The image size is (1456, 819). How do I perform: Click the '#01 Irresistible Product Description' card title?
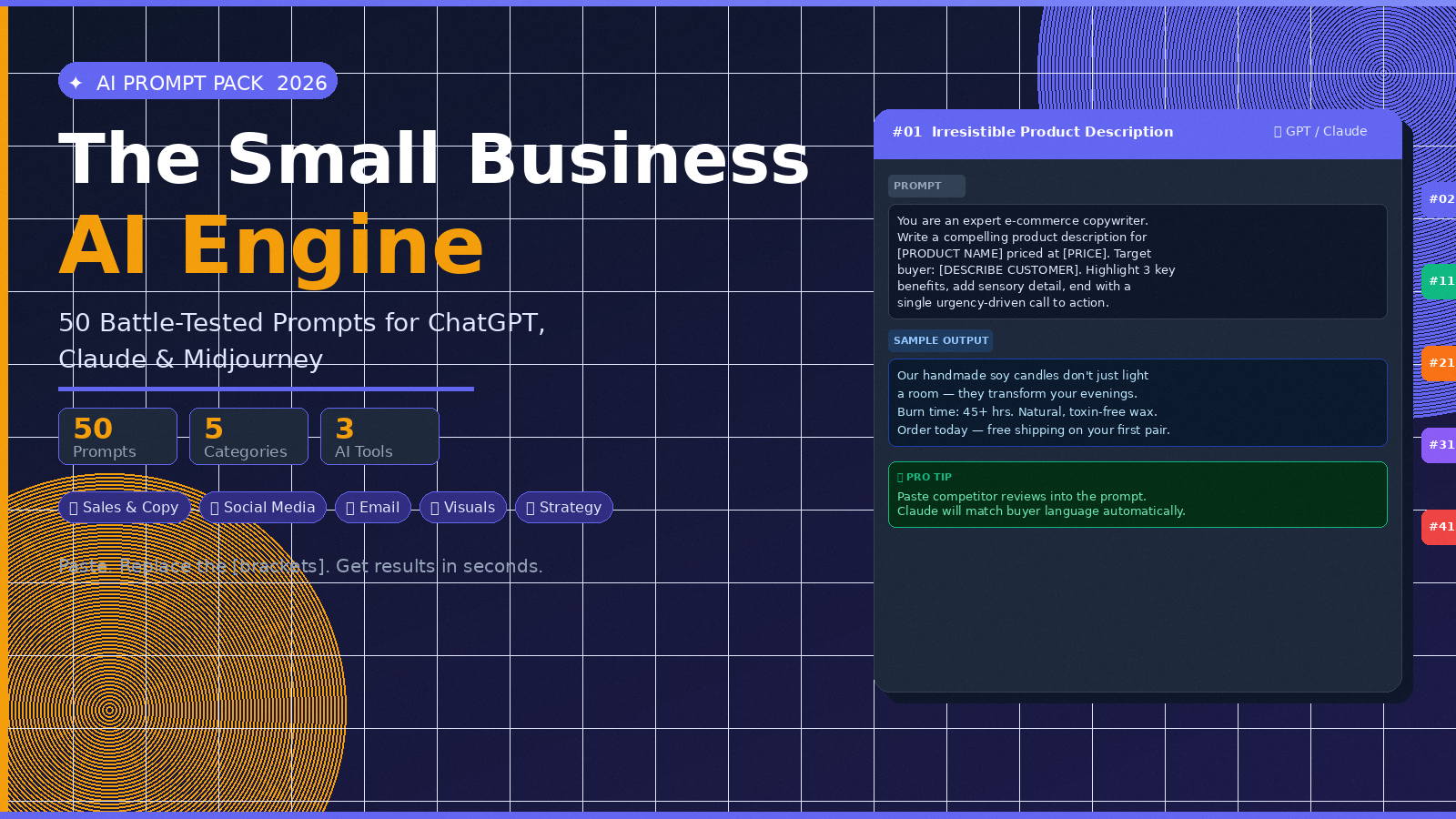coord(1033,132)
